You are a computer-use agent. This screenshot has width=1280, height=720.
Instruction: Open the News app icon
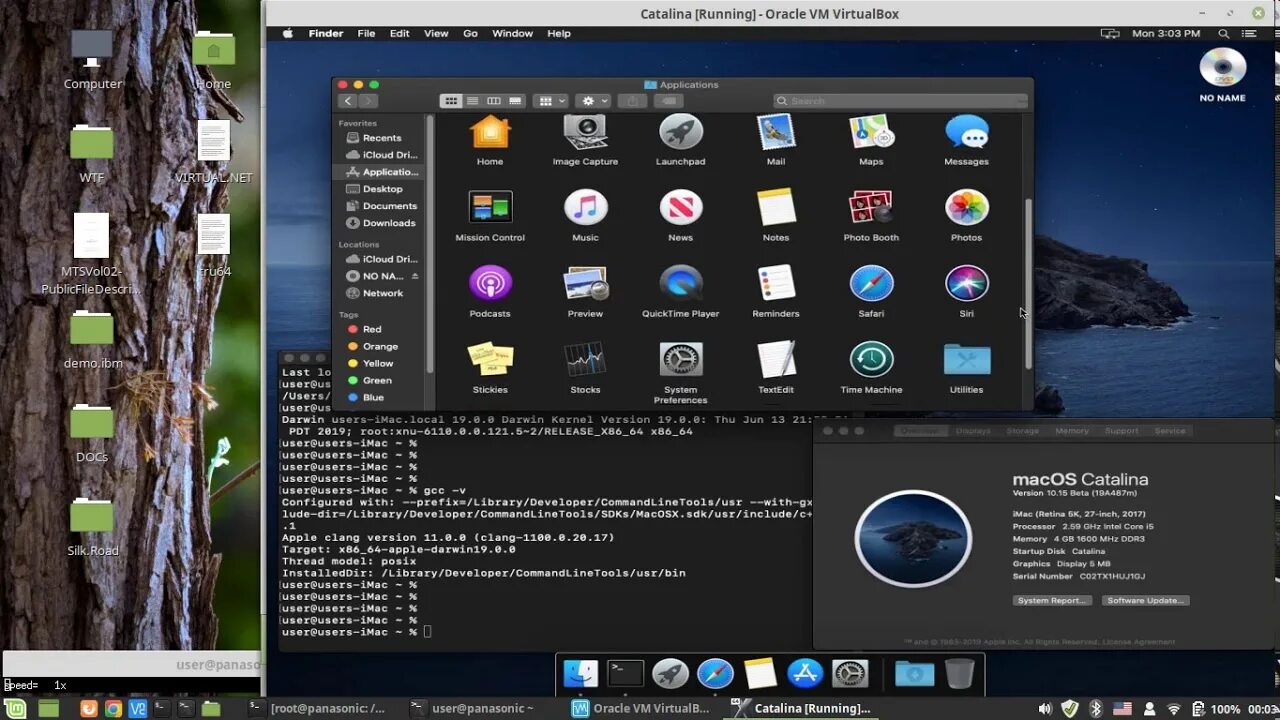680,208
